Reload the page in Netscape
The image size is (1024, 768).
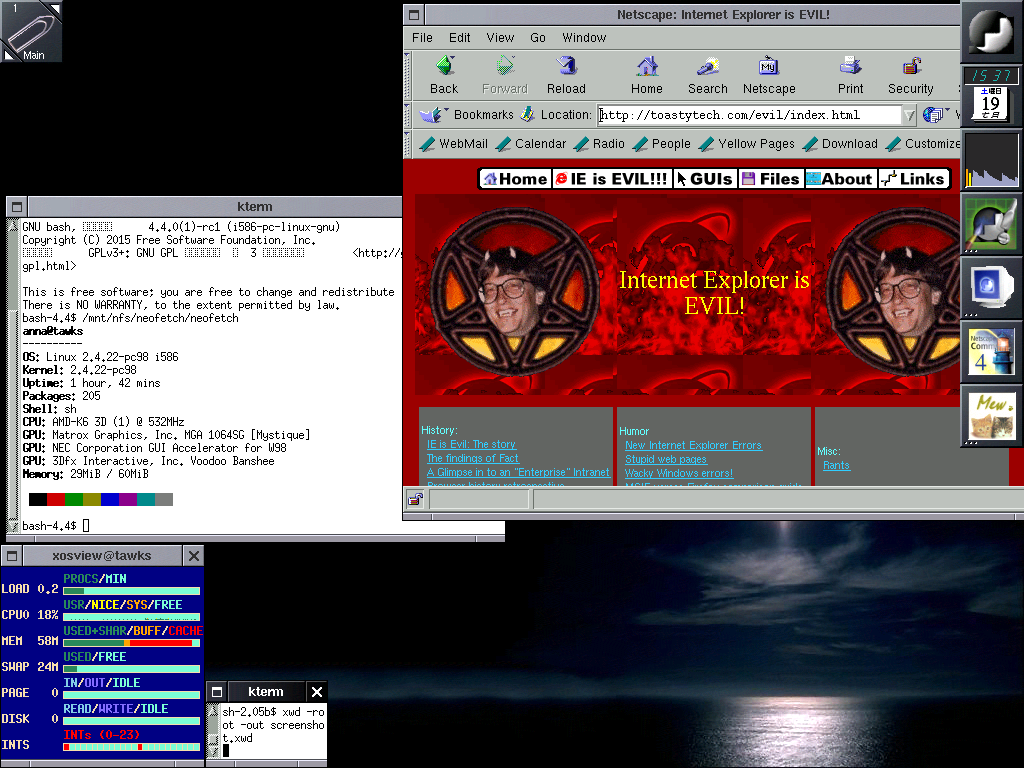point(566,75)
